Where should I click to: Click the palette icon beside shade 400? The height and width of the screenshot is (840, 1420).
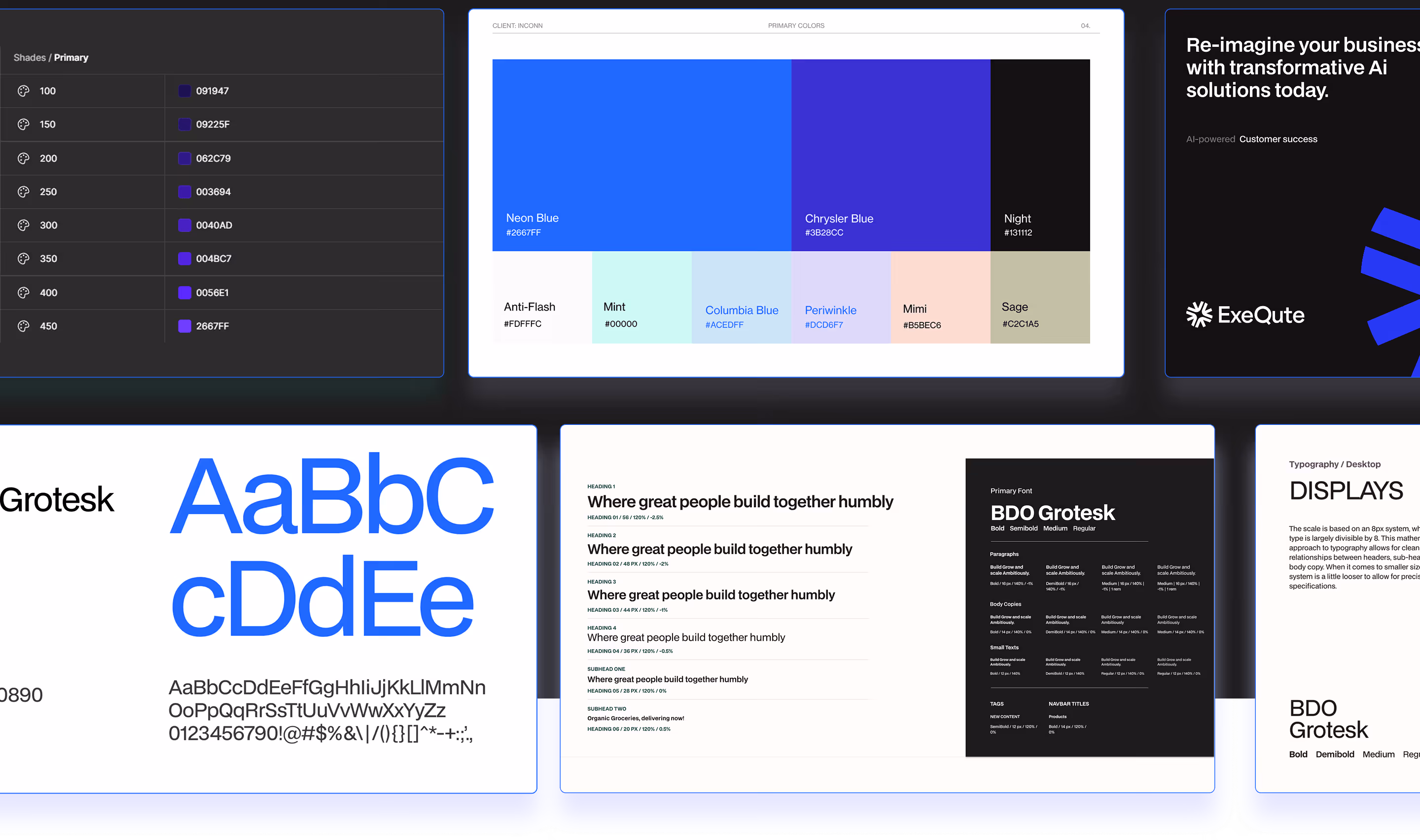coord(23,293)
